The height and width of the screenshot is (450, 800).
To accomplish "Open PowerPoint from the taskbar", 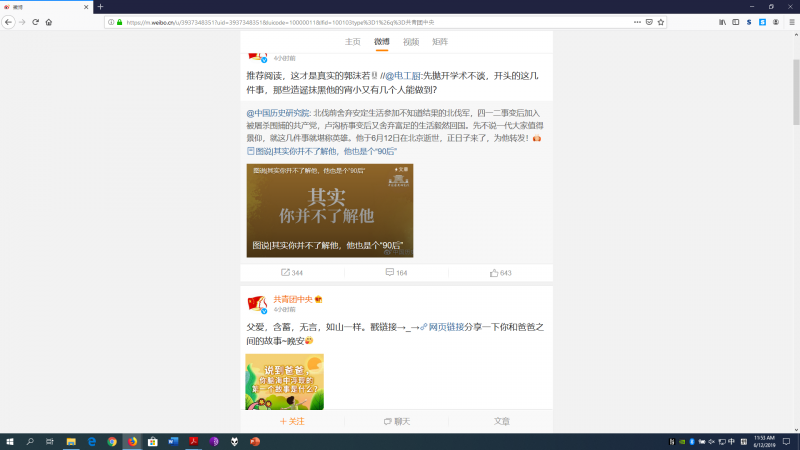I will click(x=255, y=442).
